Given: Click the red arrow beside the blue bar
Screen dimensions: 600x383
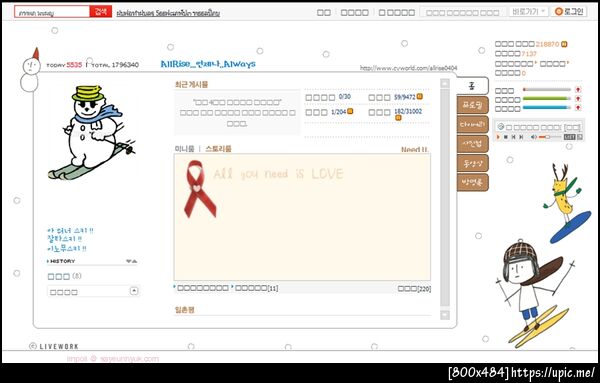Looking at the screenshot, I should 578,108.
